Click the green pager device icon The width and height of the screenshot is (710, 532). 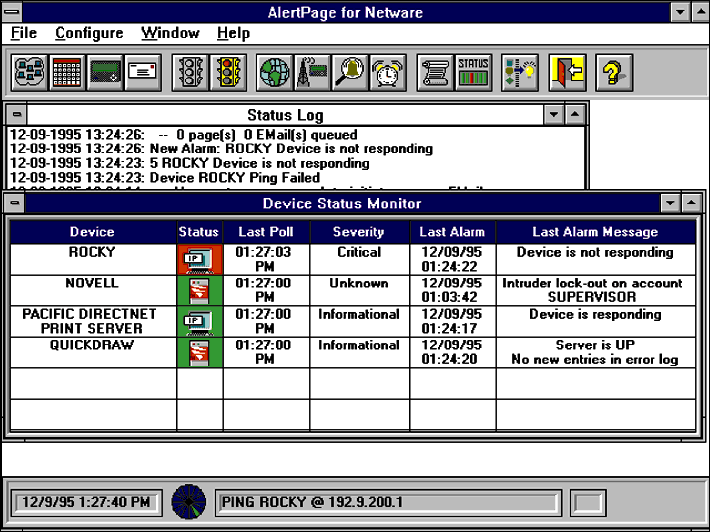click(105, 72)
